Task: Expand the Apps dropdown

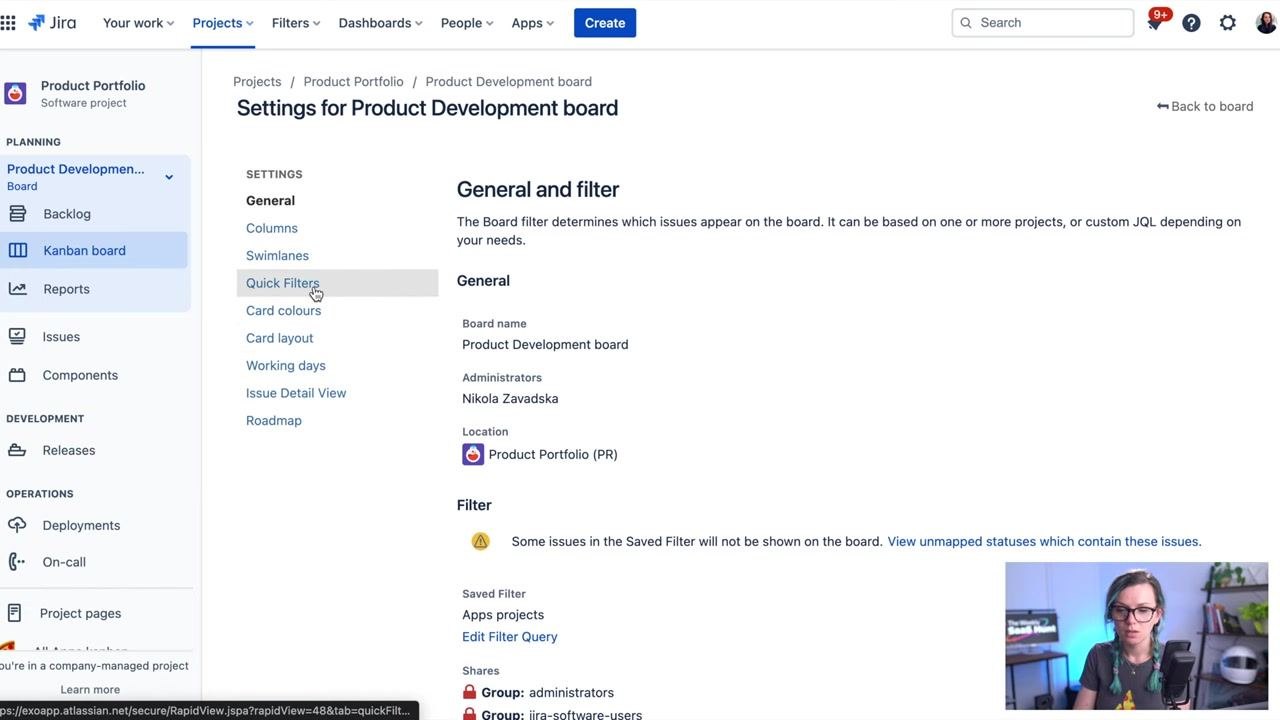Action: click(532, 23)
